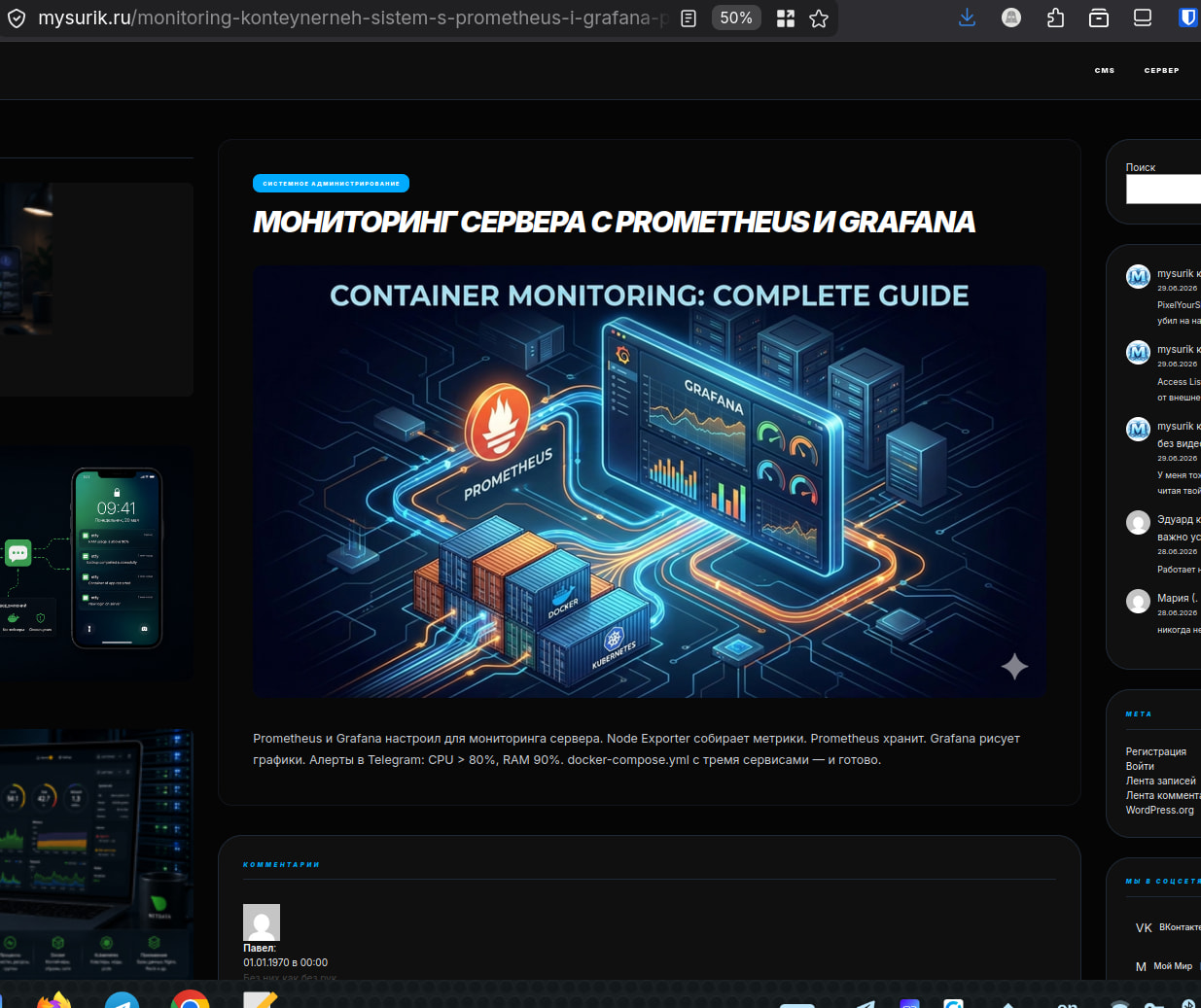
Task: Open the phone lock-screen post thumbnail
Action: [96, 562]
